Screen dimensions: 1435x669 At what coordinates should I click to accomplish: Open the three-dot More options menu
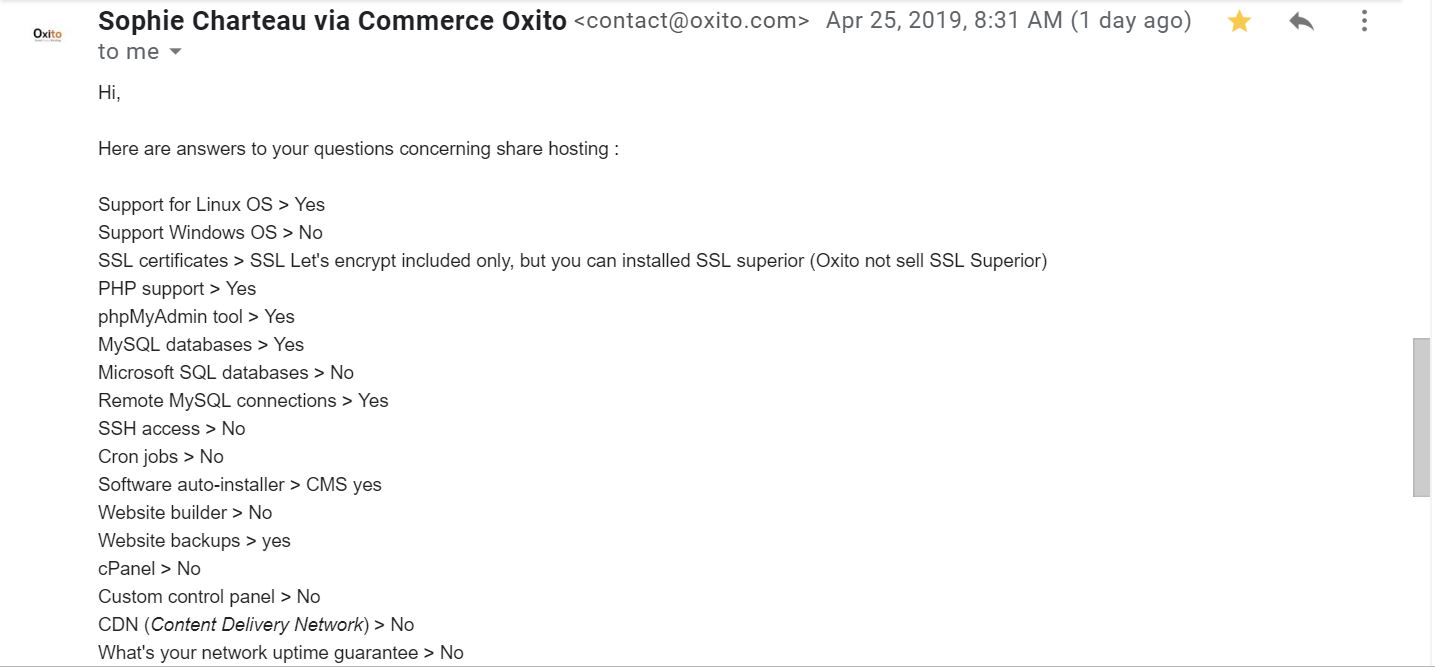(x=1364, y=21)
